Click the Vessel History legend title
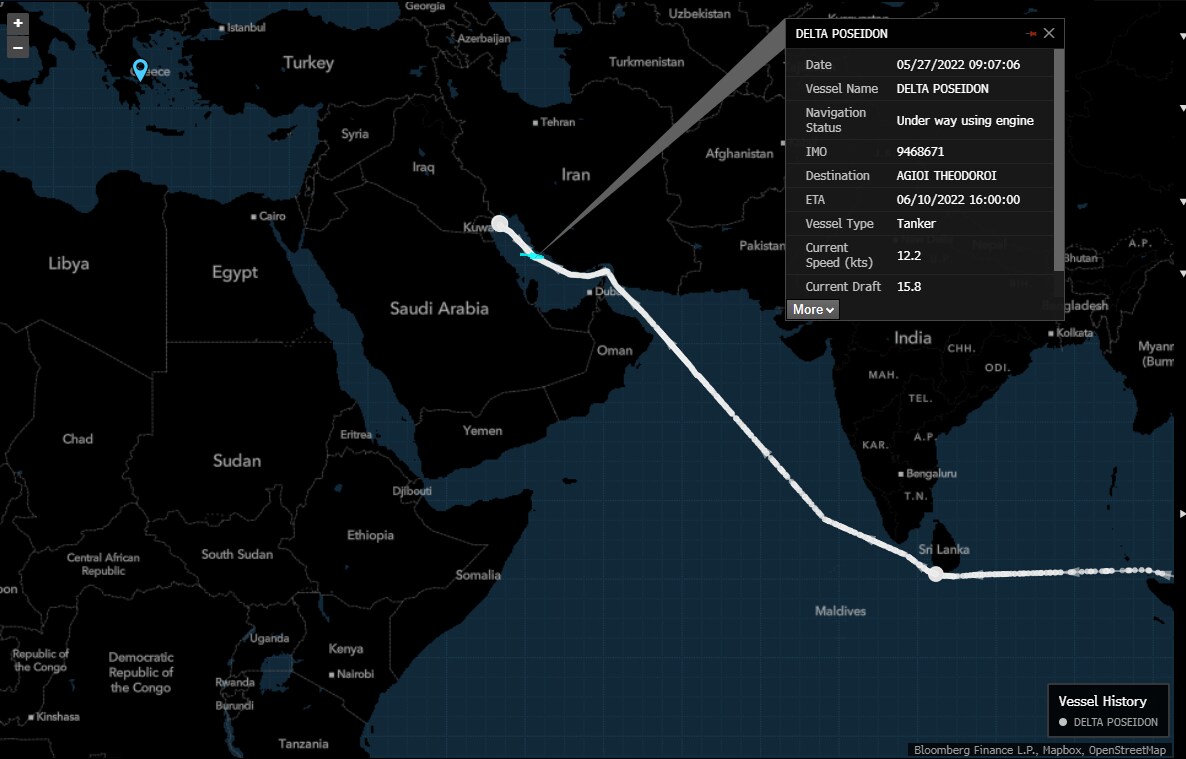This screenshot has height=759, width=1186. (x=1102, y=701)
